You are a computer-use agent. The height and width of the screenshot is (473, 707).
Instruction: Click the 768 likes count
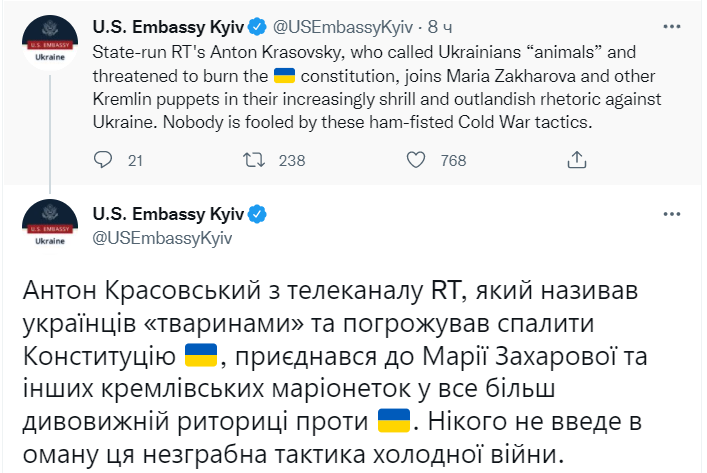453,161
